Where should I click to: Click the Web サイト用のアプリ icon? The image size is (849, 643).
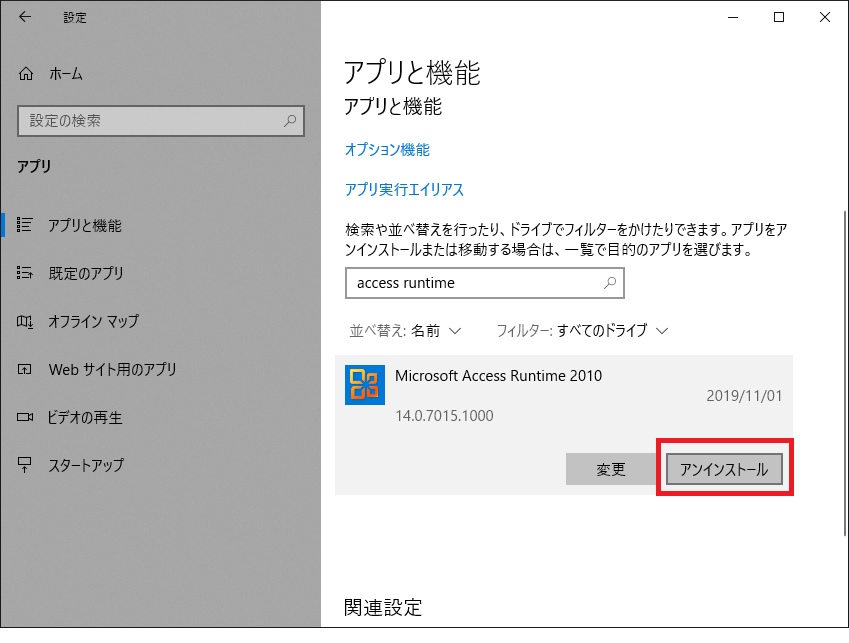(x=26, y=369)
